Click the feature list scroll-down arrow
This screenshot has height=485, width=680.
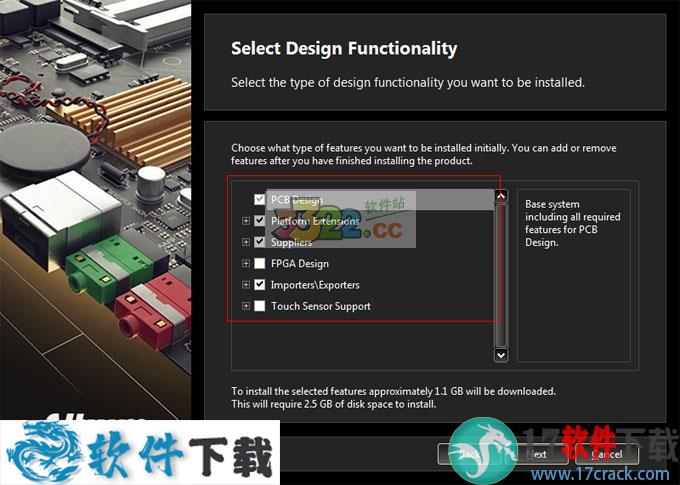point(502,354)
